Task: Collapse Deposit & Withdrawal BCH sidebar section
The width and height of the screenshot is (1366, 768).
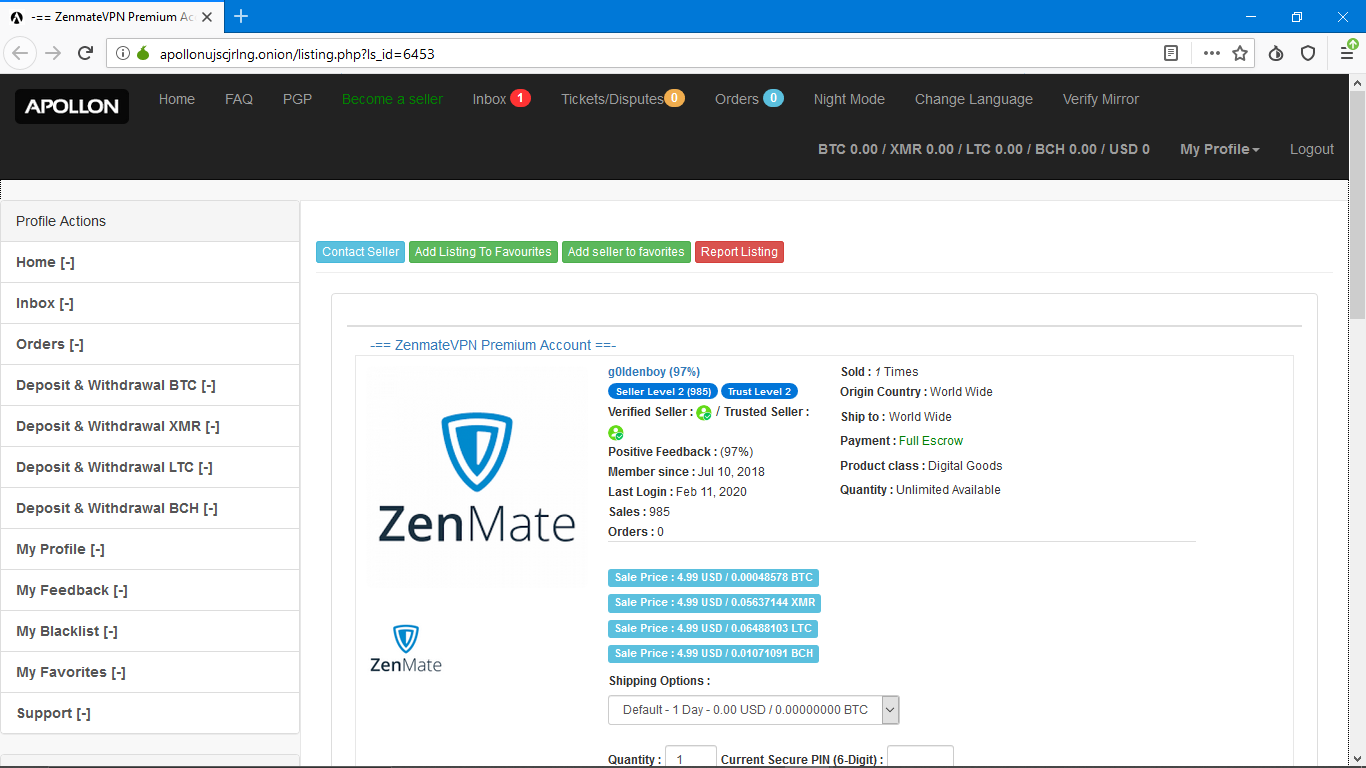Action: [x=150, y=508]
